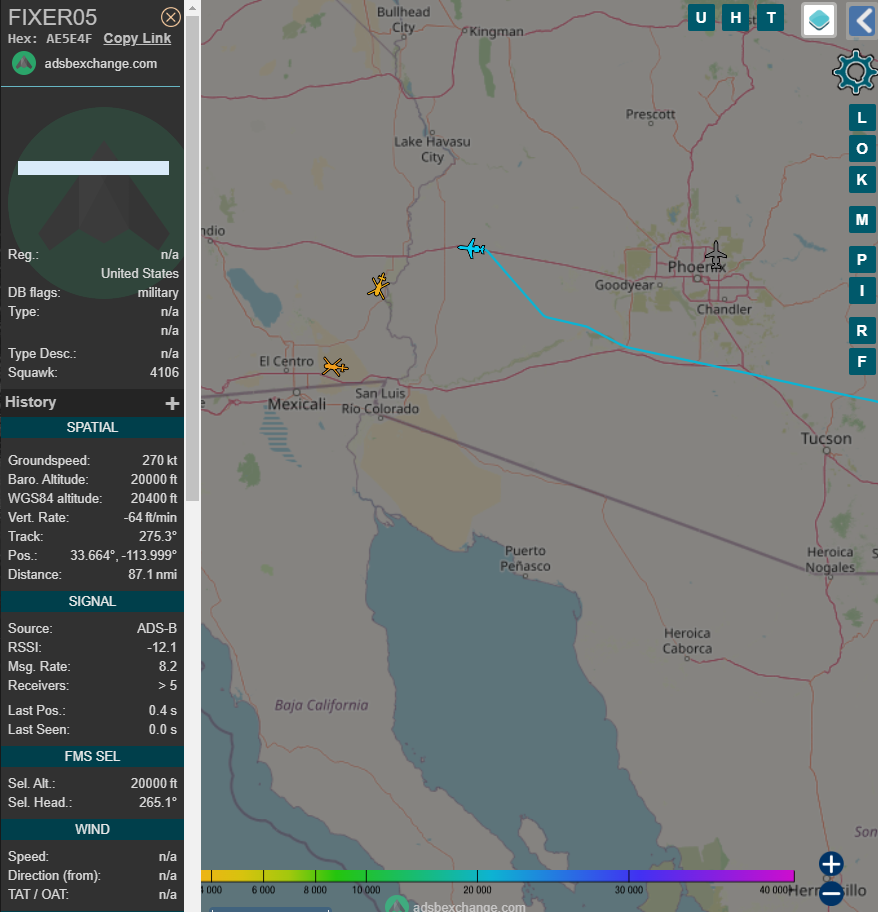
Task: Click the sidebar vertical scrollbar
Action: coord(192,258)
